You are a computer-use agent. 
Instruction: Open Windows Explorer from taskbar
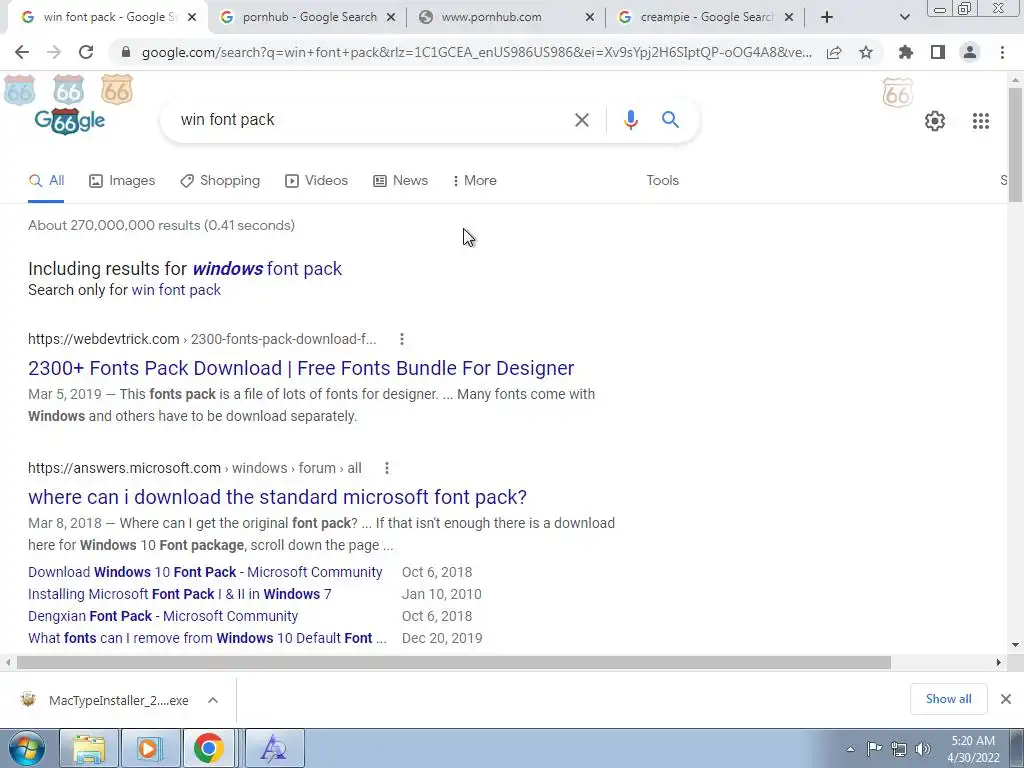pyautogui.click(x=89, y=748)
